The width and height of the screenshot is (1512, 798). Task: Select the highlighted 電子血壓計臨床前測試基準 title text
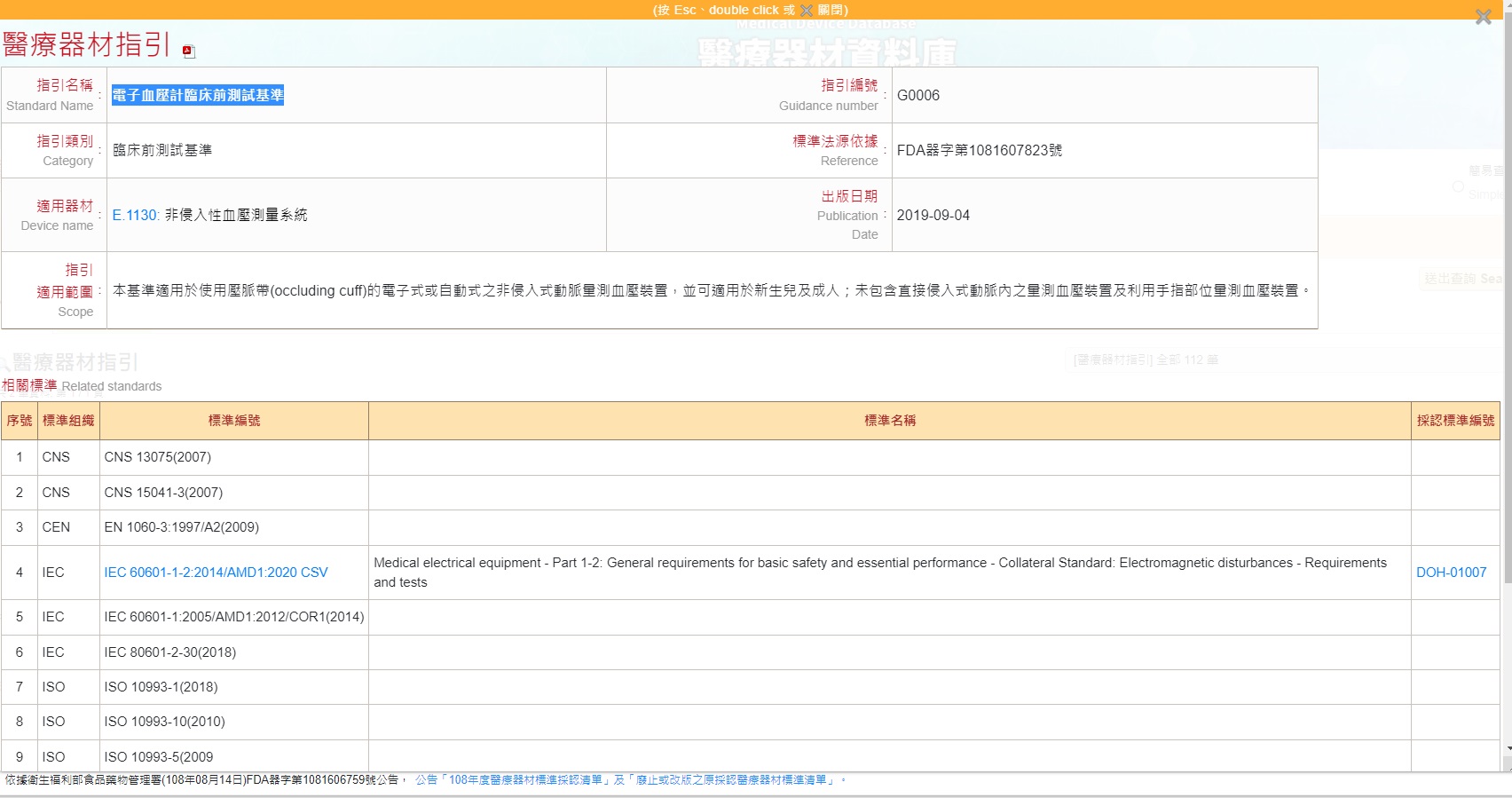[x=198, y=95]
